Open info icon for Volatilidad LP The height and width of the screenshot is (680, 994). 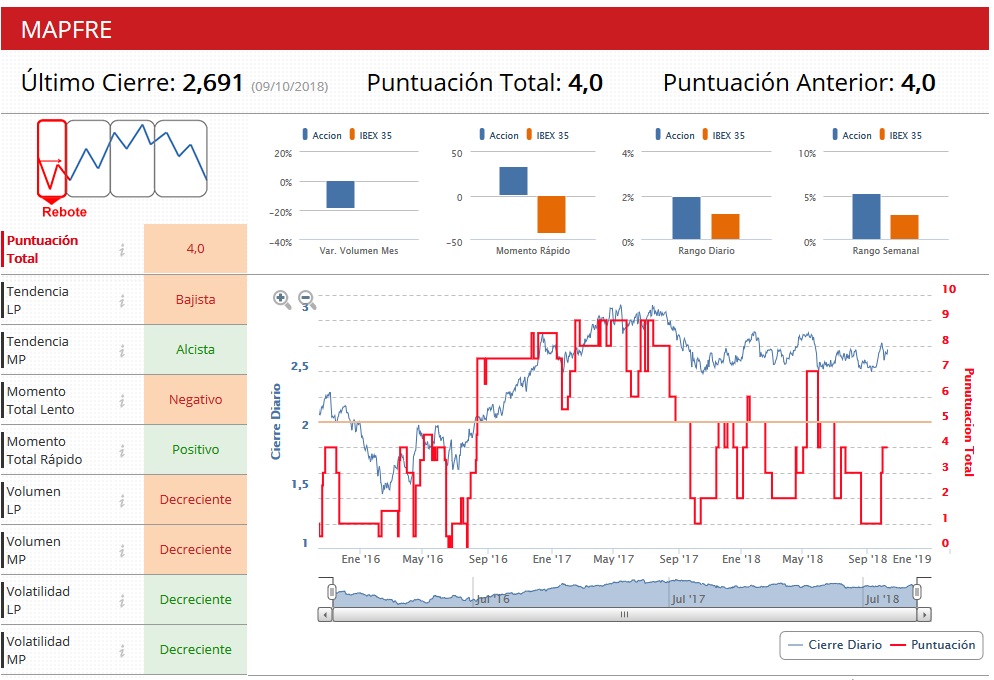tap(122, 601)
